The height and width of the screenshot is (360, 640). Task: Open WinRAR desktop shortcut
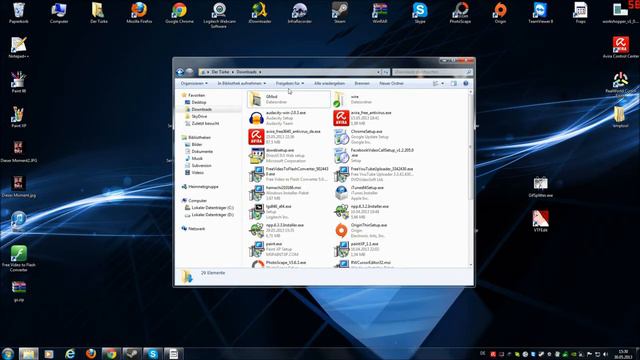[x=380, y=13]
